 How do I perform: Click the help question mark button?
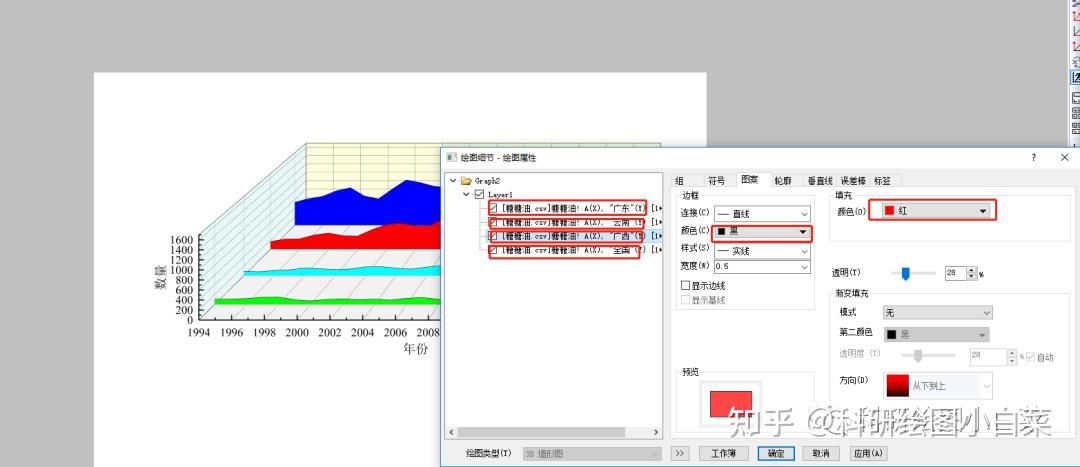[1033, 158]
